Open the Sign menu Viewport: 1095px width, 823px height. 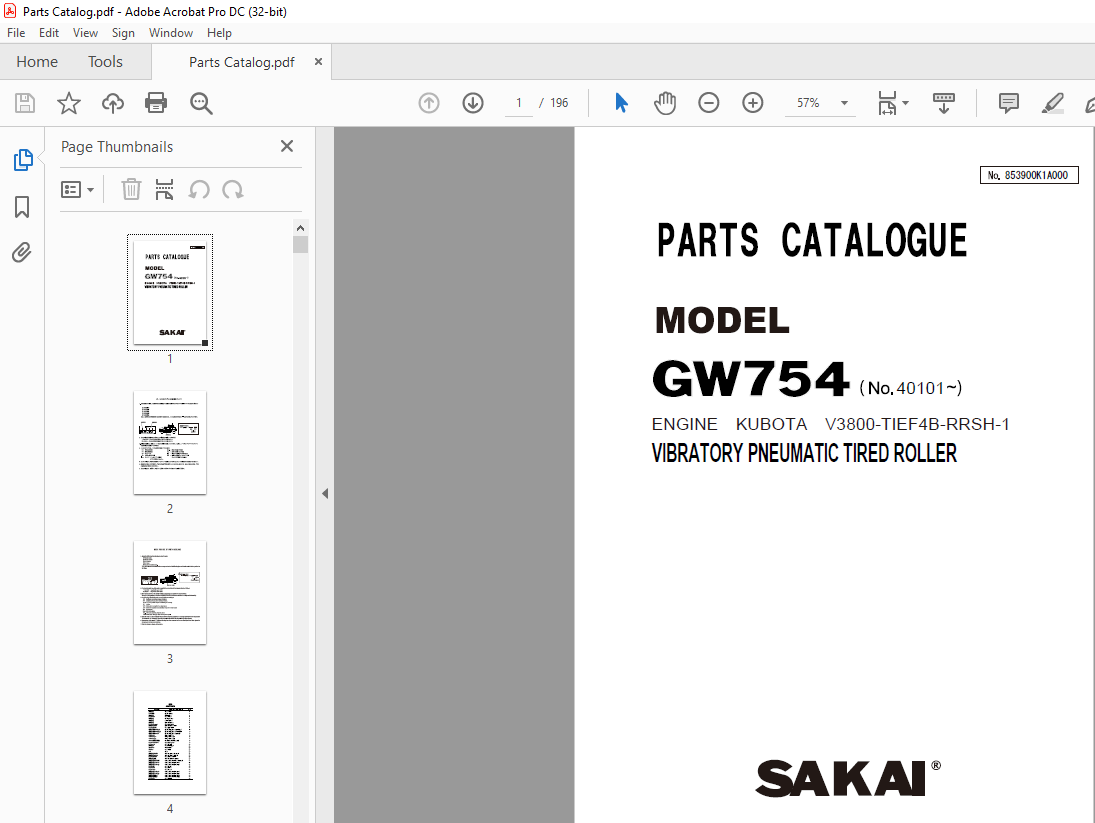point(123,33)
